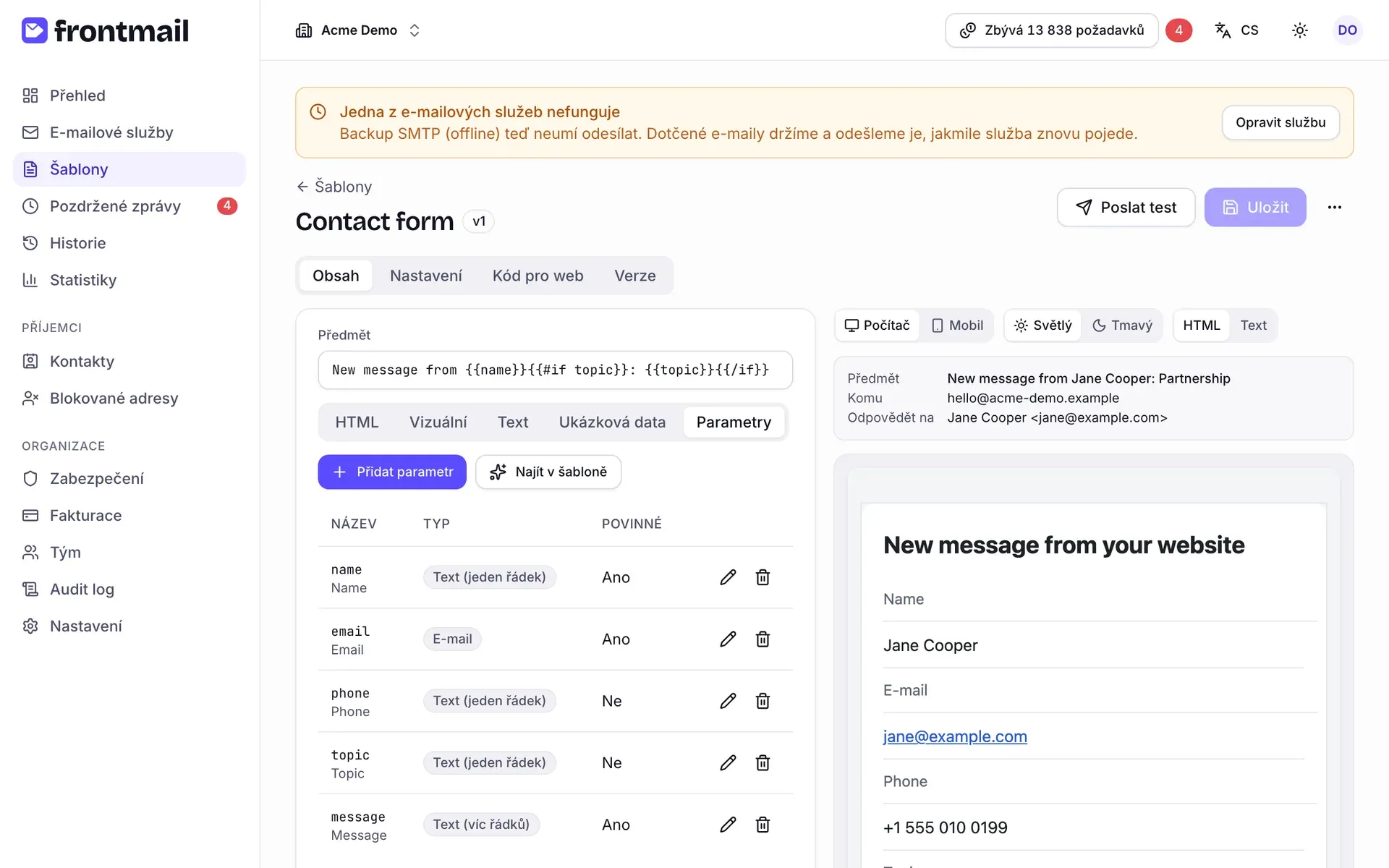Delete the topic parameter with trash icon
Viewport: 1389px width, 868px height.
coord(763,762)
